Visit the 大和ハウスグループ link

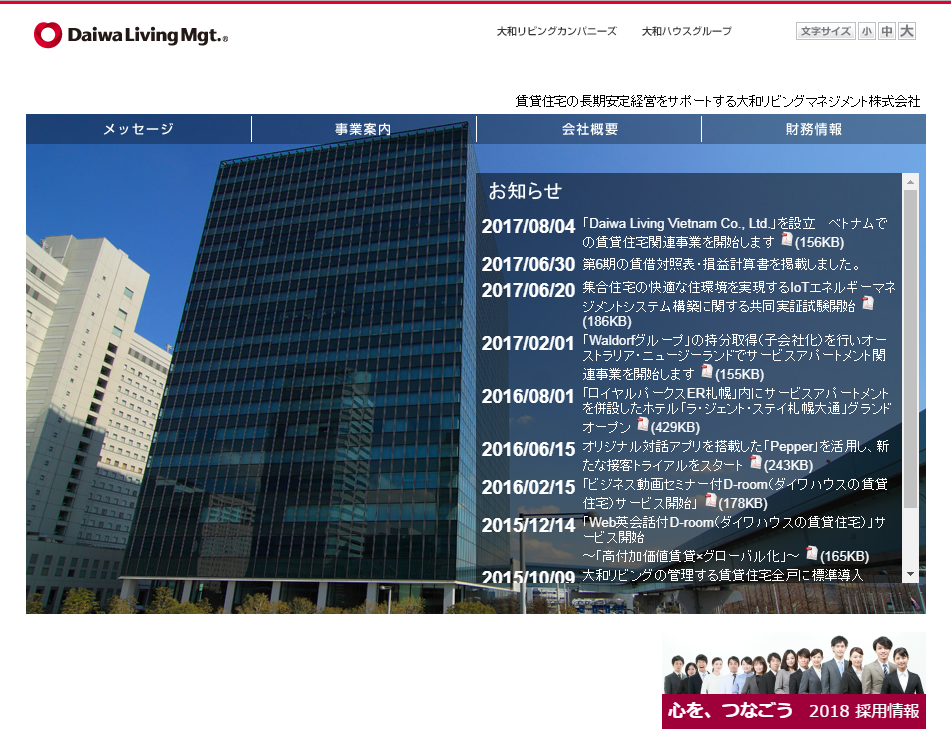686,32
